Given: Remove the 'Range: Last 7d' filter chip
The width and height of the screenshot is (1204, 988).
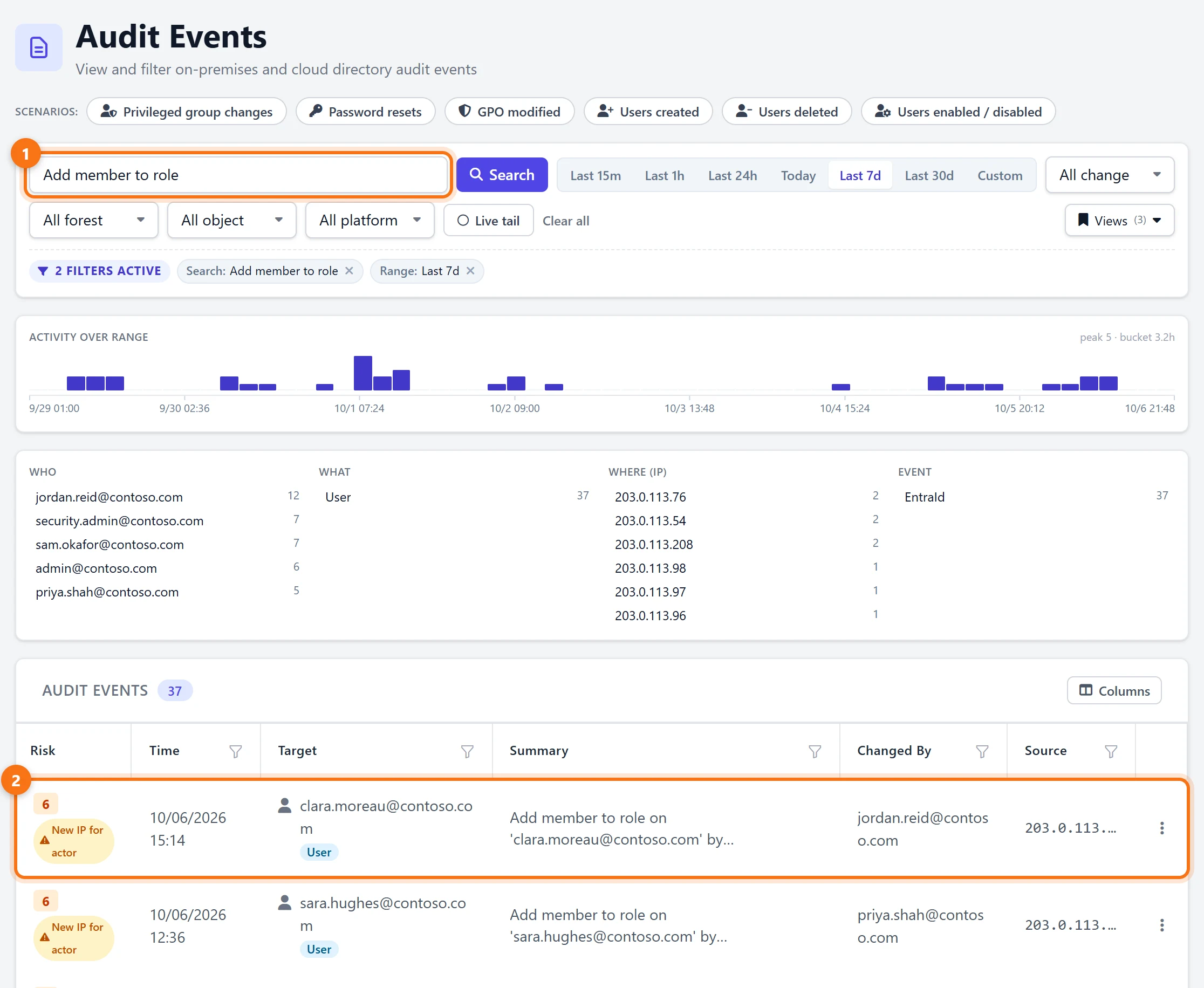Looking at the screenshot, I should [470, 271].
